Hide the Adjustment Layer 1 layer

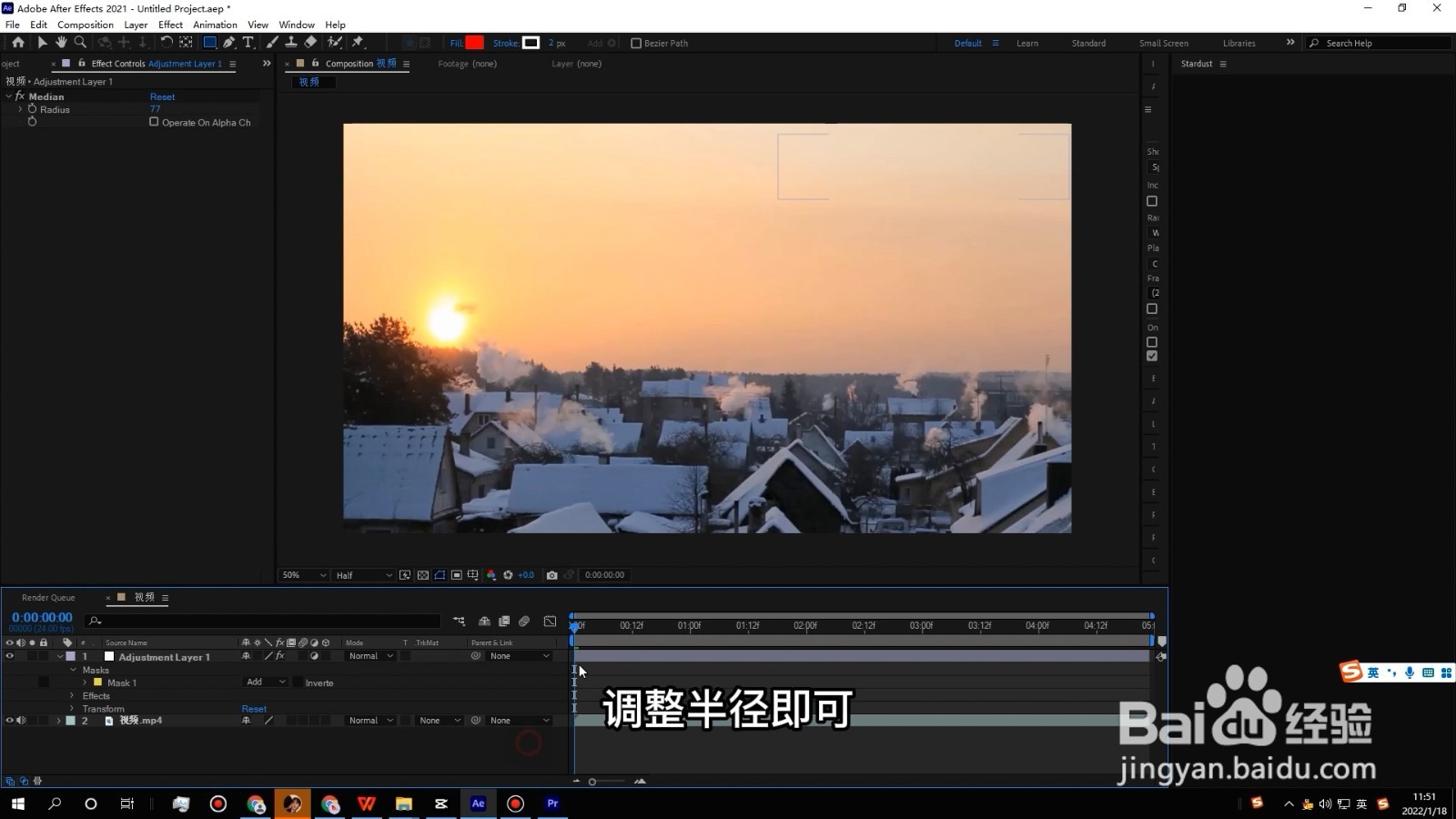(9, 656)
